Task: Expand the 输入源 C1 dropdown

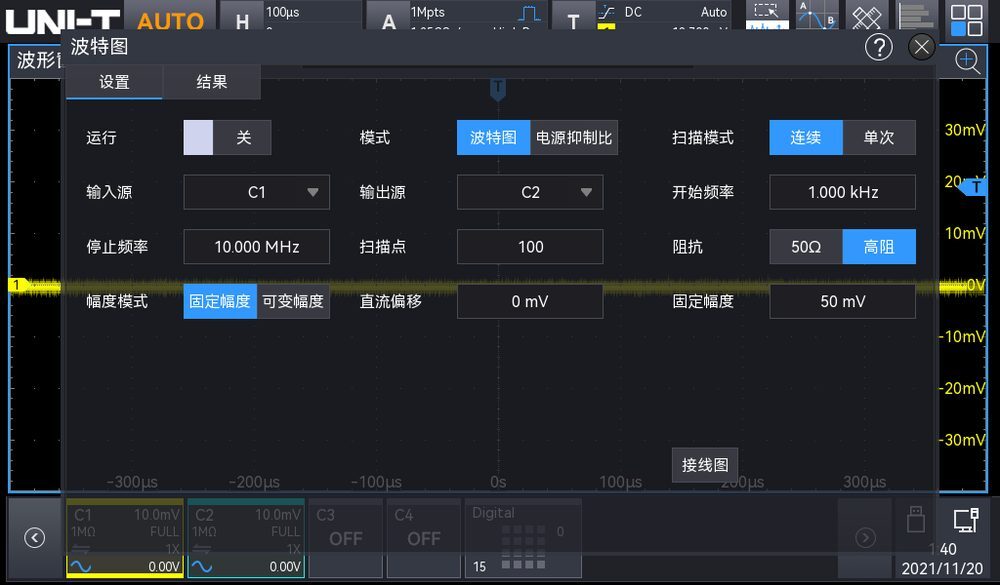Action: click(x=256, y=192)
